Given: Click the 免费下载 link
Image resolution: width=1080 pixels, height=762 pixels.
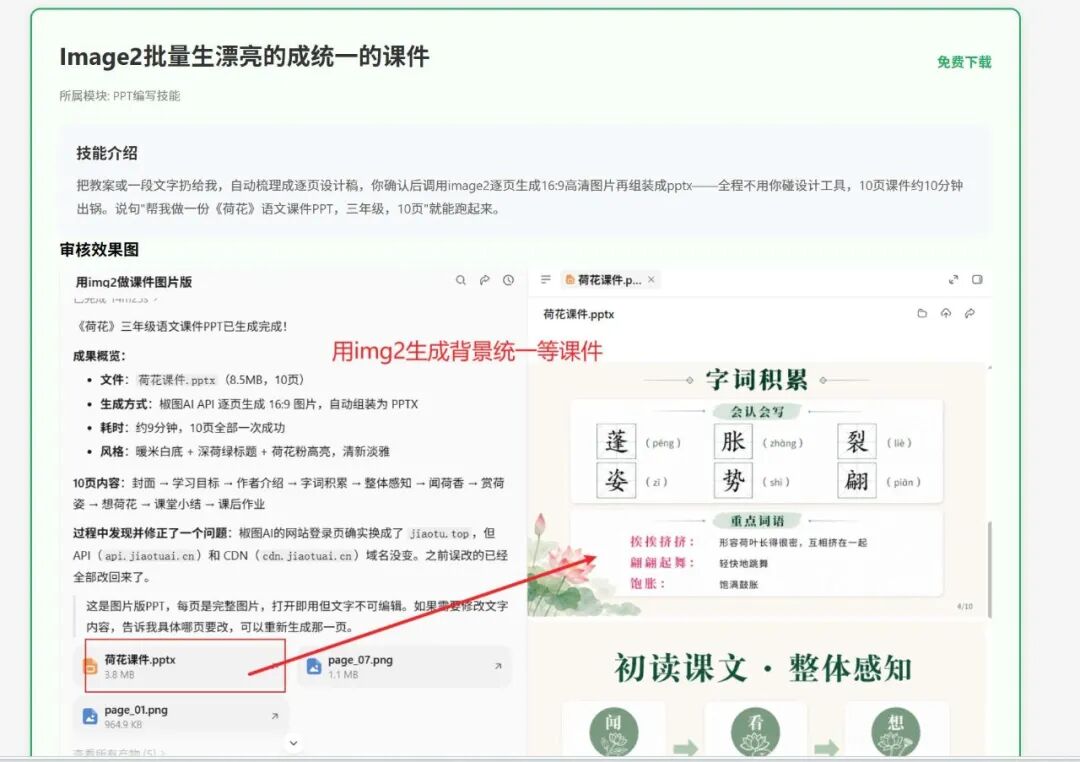Looking at the screenshot, I should 964,62.
